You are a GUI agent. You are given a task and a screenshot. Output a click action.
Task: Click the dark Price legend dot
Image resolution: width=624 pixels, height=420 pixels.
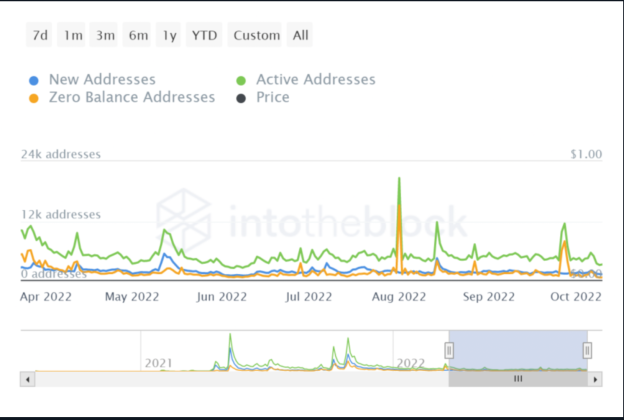click(241, 98)
